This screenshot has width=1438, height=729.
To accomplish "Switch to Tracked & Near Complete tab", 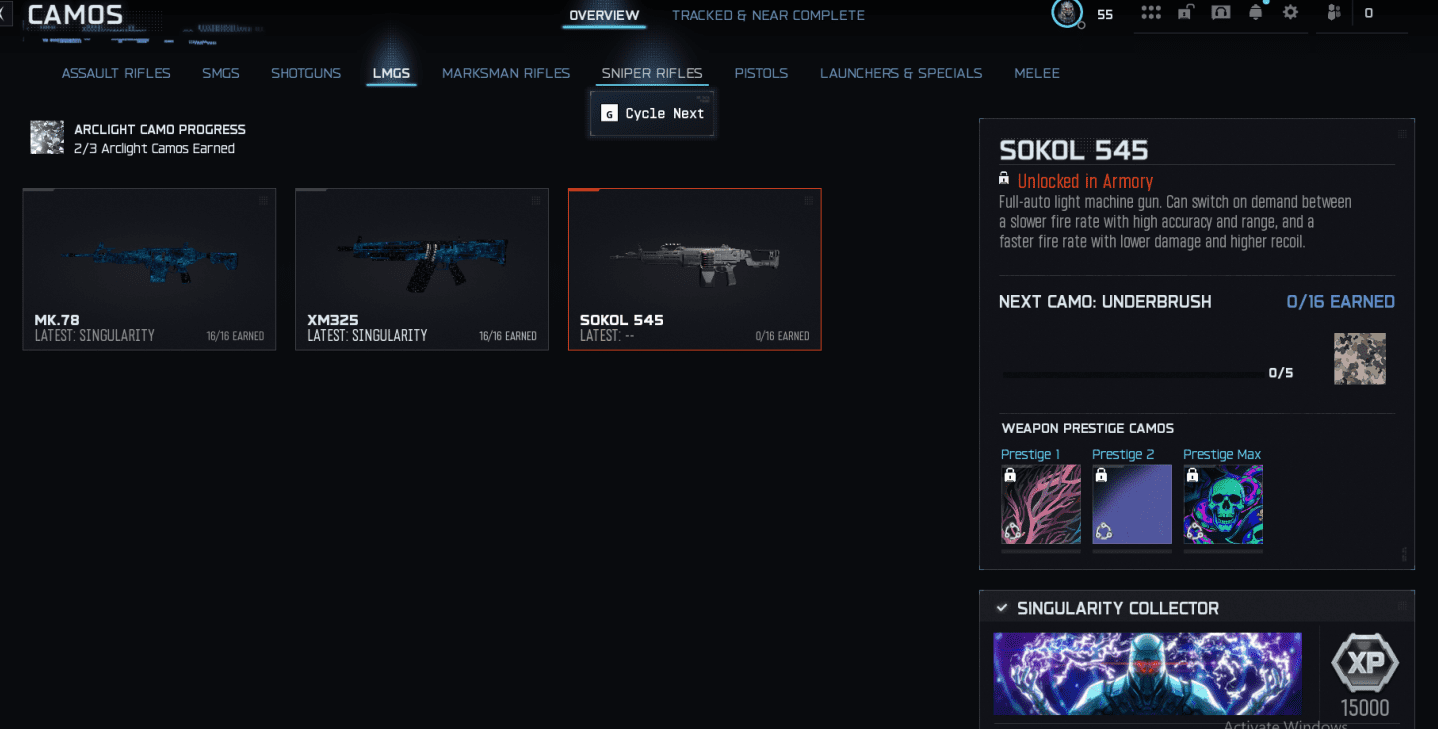I will pos(768,15).
